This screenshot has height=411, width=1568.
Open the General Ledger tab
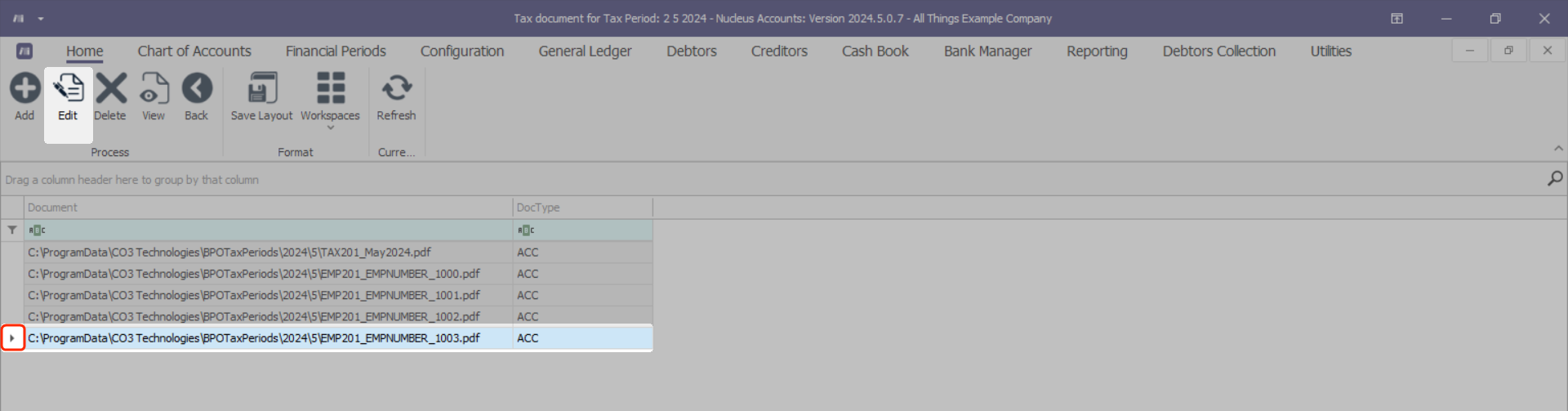tap(585, 51)
